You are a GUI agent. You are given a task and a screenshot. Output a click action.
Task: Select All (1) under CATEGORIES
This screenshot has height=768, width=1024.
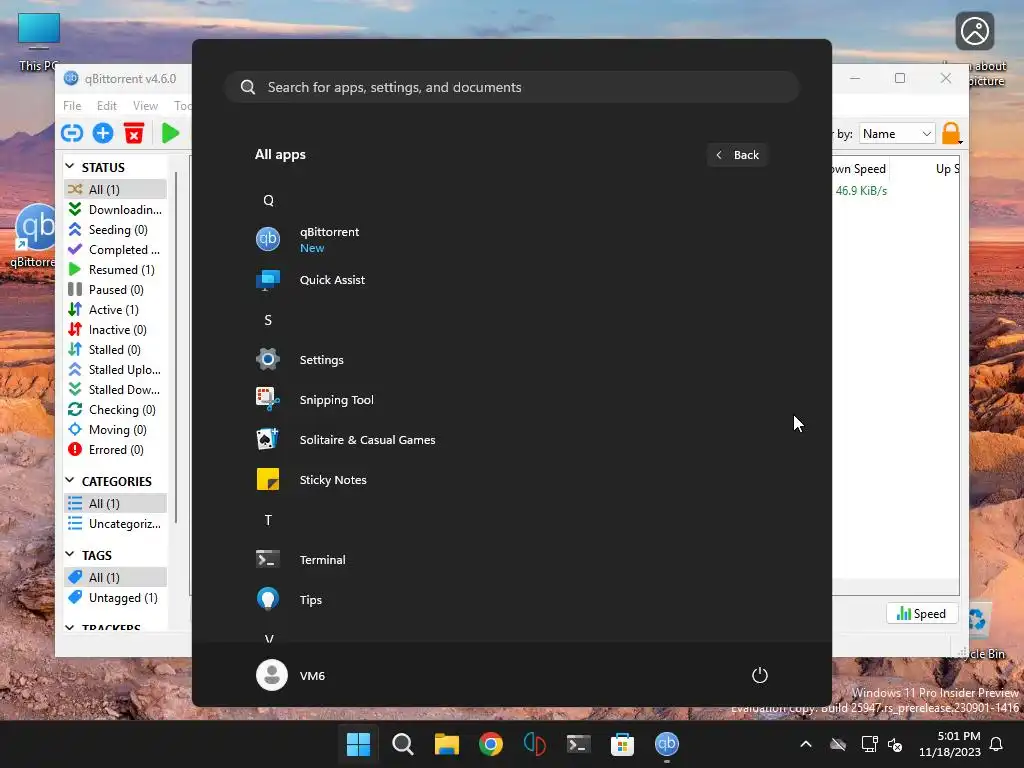coord(116,504)
